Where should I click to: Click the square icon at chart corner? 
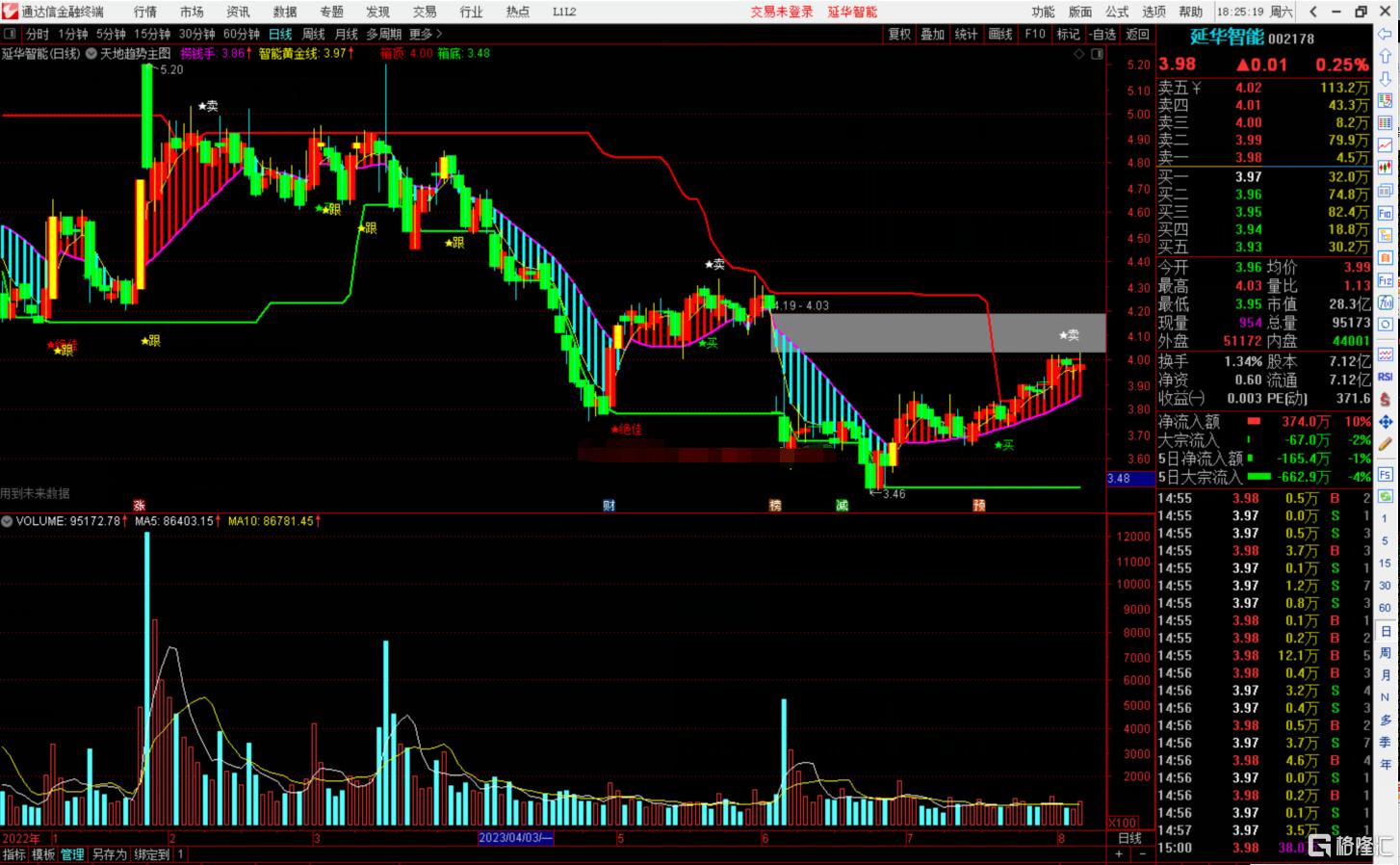click(1098, 54)
